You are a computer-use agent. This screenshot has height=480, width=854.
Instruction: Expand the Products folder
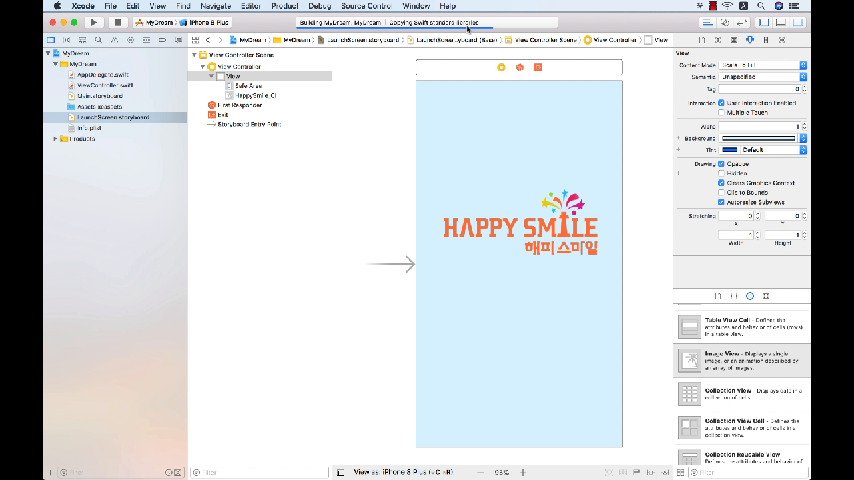click(56, 139)
